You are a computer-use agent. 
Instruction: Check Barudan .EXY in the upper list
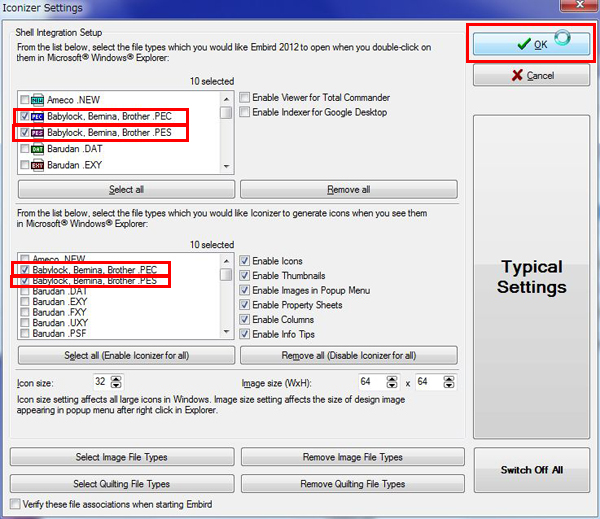(x=24, y=165)
